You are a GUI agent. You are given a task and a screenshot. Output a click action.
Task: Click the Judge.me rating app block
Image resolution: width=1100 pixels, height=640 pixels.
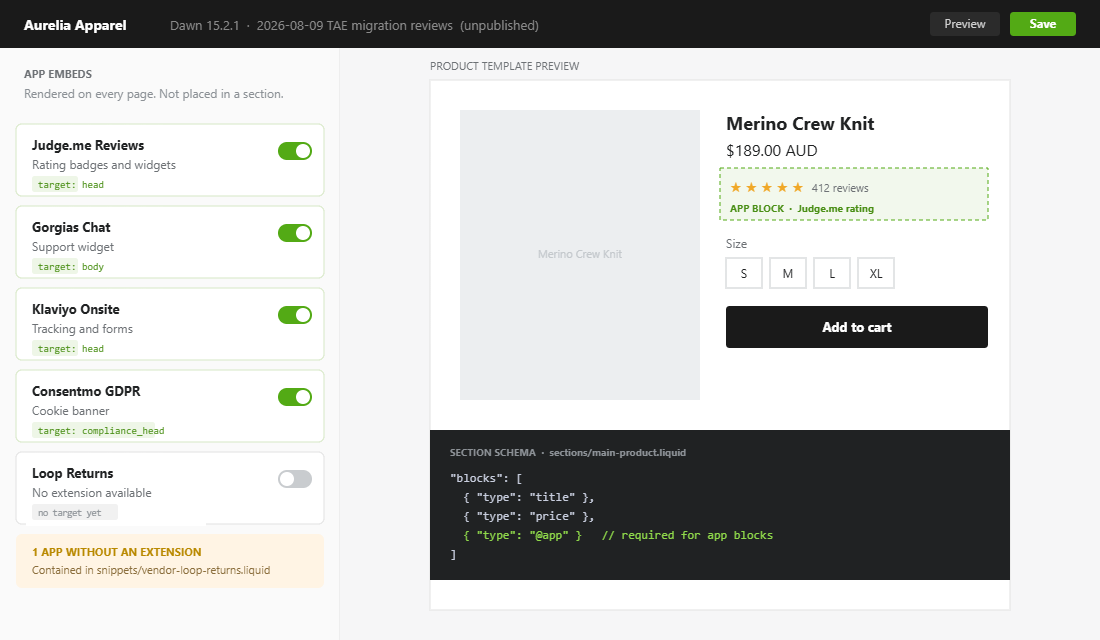click(x=854, y=194)
